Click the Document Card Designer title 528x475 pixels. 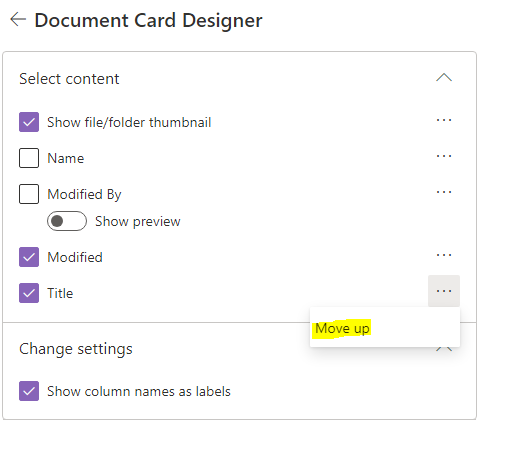(148, 21)
